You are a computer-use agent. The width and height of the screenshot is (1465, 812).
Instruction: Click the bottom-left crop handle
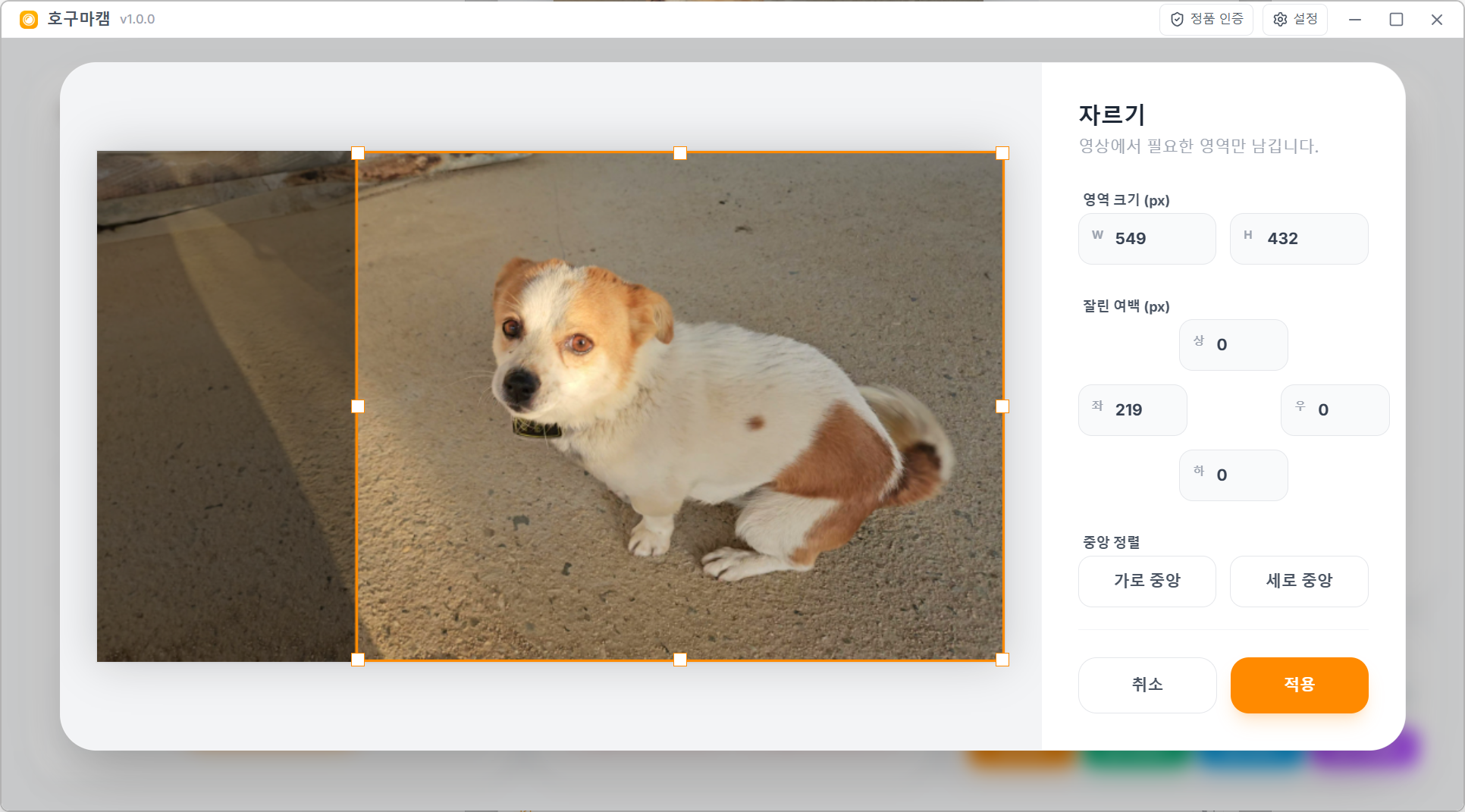[358, 660]
